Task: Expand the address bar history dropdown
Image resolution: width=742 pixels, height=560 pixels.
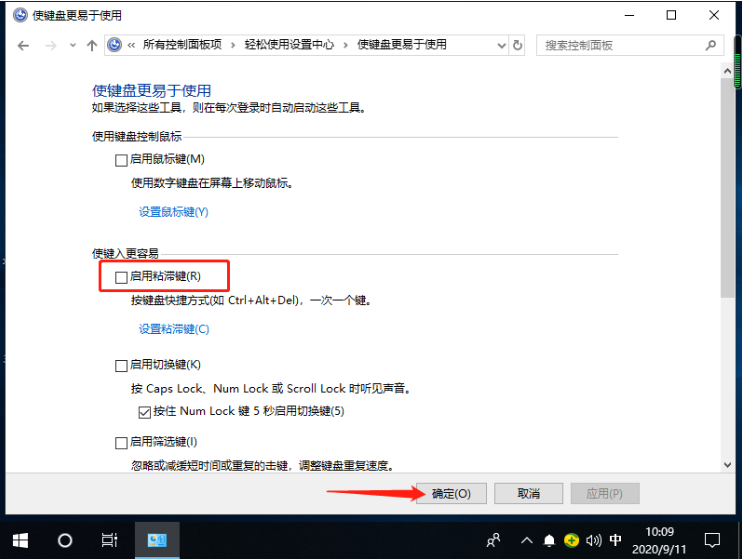Action: (502, 45)
